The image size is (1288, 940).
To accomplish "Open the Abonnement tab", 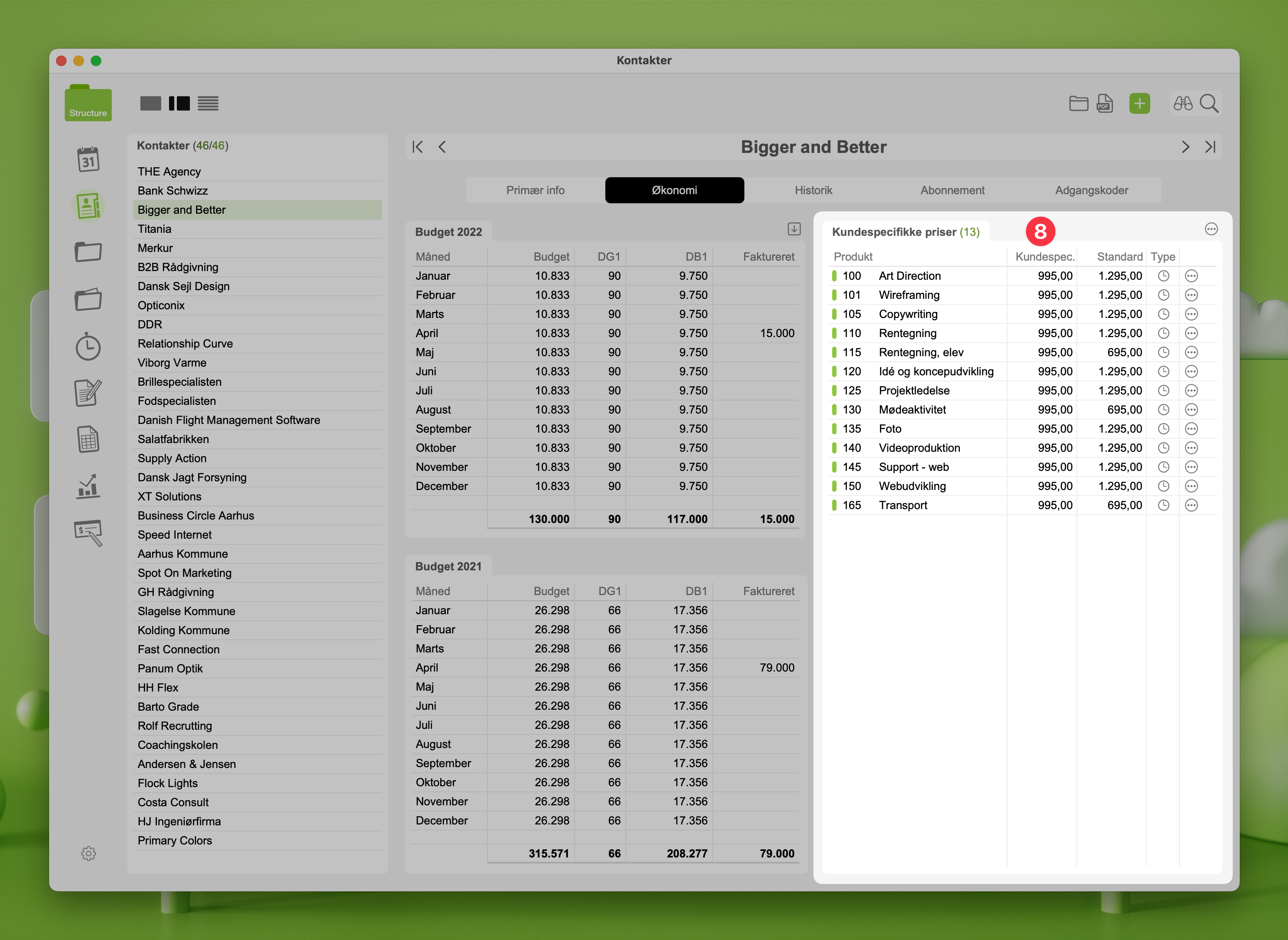I will [x=952, y=191].
